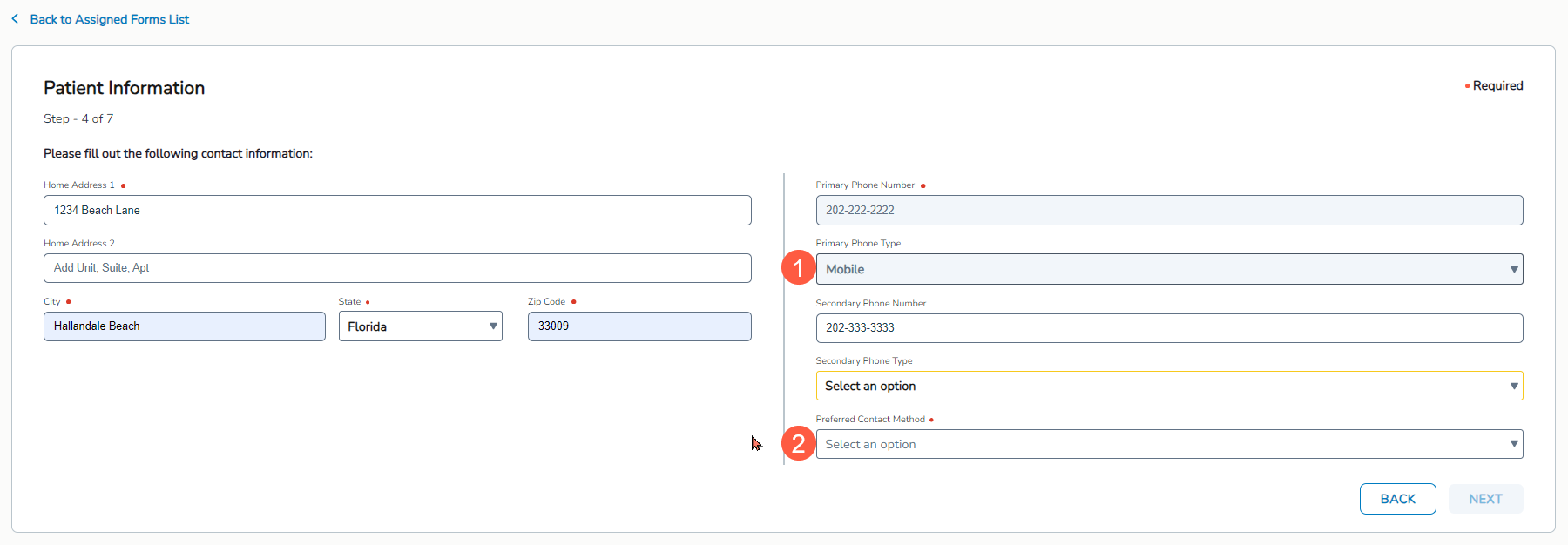Click the red numbered badge 2
Viewport: 1568px width, 545px height.
[798, 444]
